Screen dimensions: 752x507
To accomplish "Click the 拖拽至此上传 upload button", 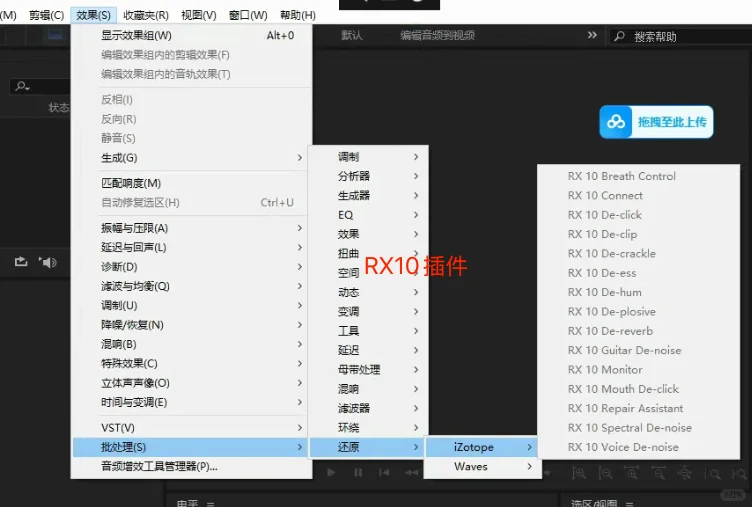I will [x=656, y=122].
